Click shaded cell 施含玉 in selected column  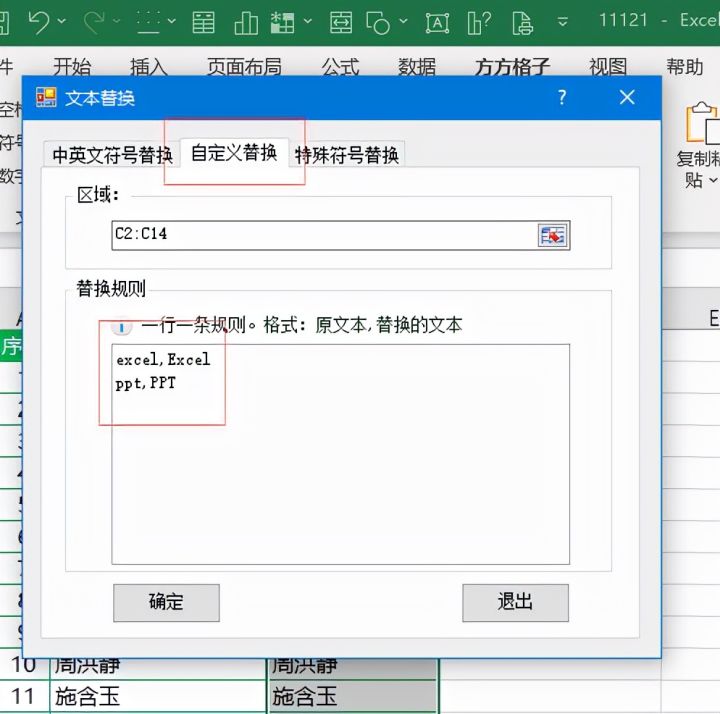coord(353,696)
